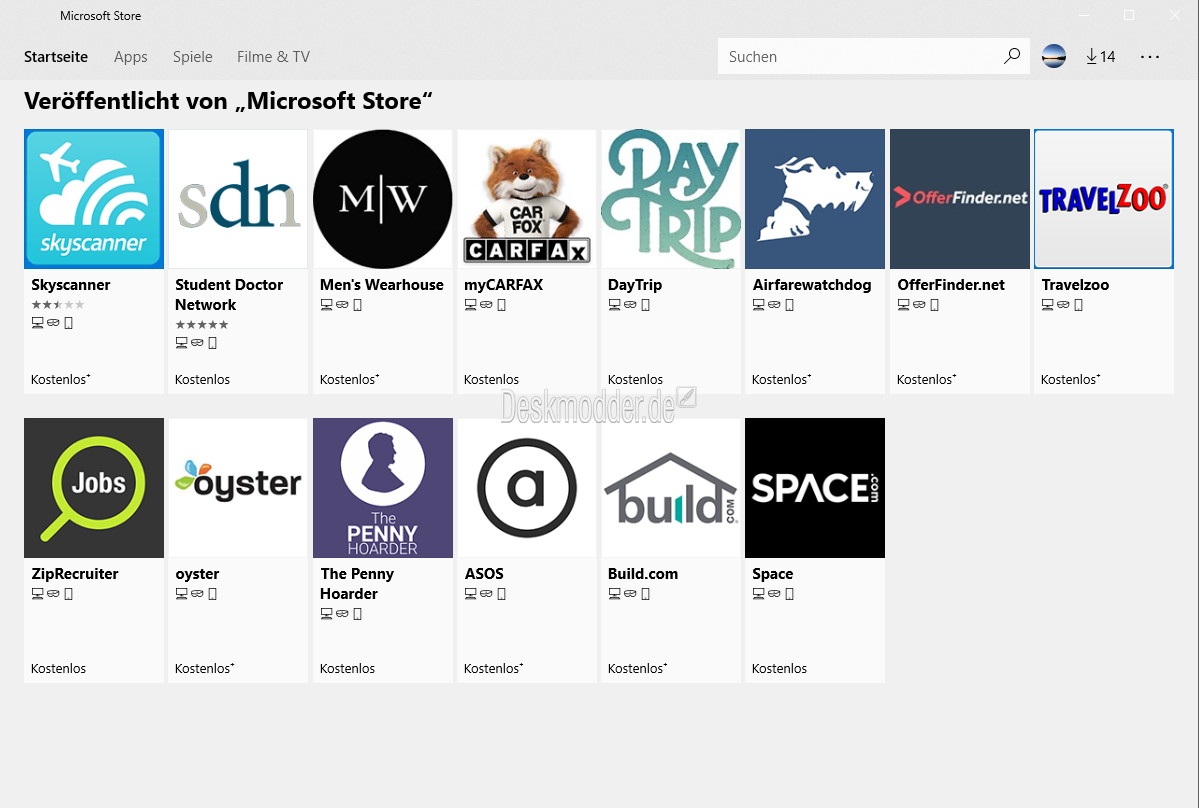This screenshot has width=1199, height=808.
Task: Open the Travelzoo logo tile
Action: click(x=1103, y=199)
